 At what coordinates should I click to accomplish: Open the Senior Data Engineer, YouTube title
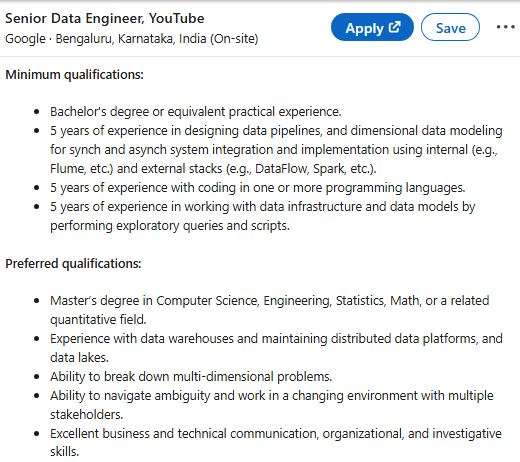click(x=105, y=18)
